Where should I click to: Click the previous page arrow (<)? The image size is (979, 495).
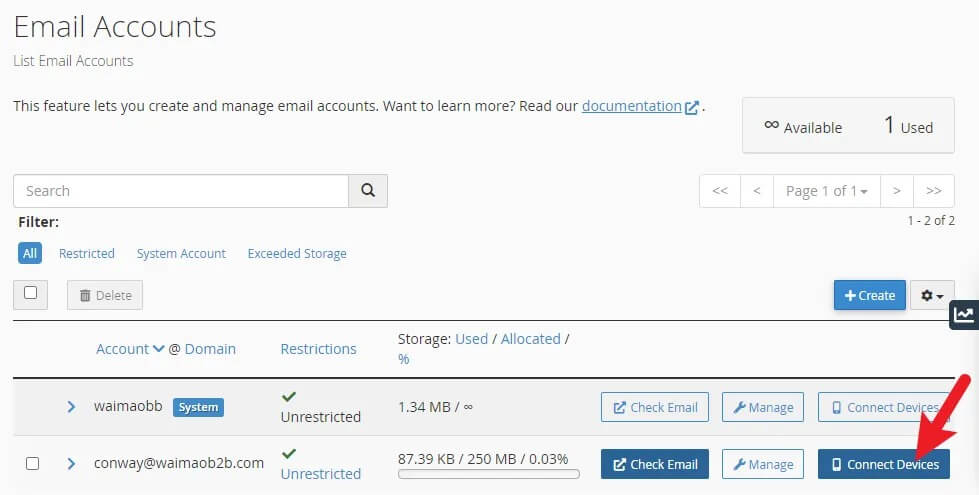pos(757,191)
